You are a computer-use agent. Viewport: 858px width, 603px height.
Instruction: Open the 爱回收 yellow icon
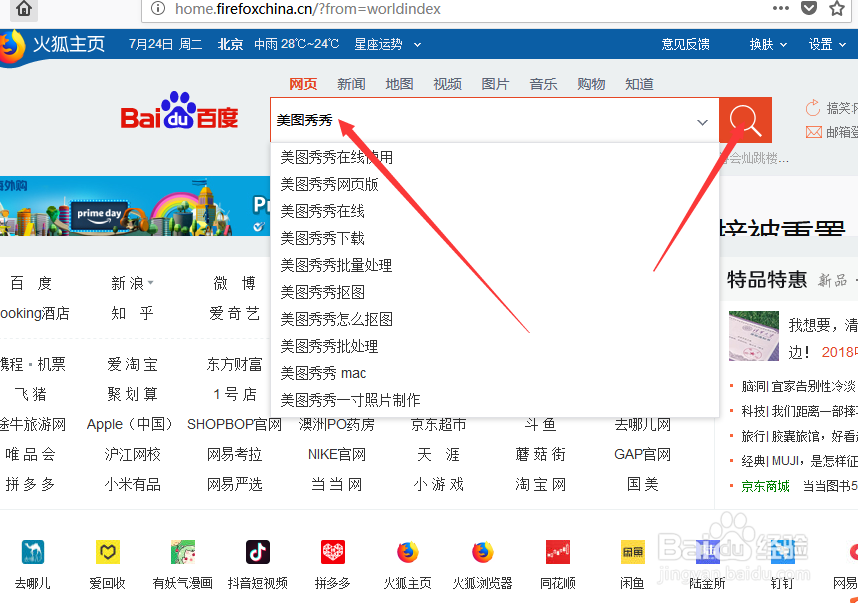tap(108, 552)
